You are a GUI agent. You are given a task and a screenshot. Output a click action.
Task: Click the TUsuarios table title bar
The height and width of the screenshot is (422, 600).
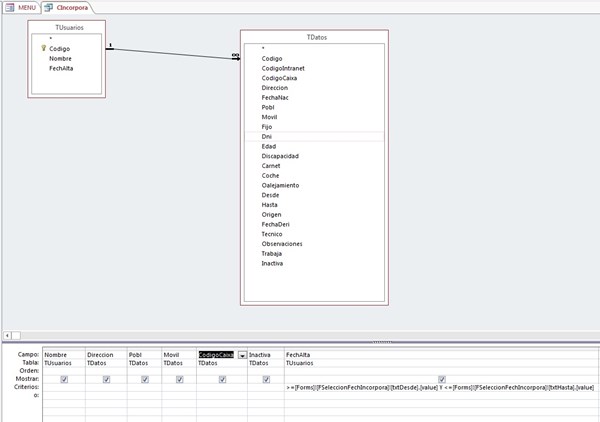point(66,26)
